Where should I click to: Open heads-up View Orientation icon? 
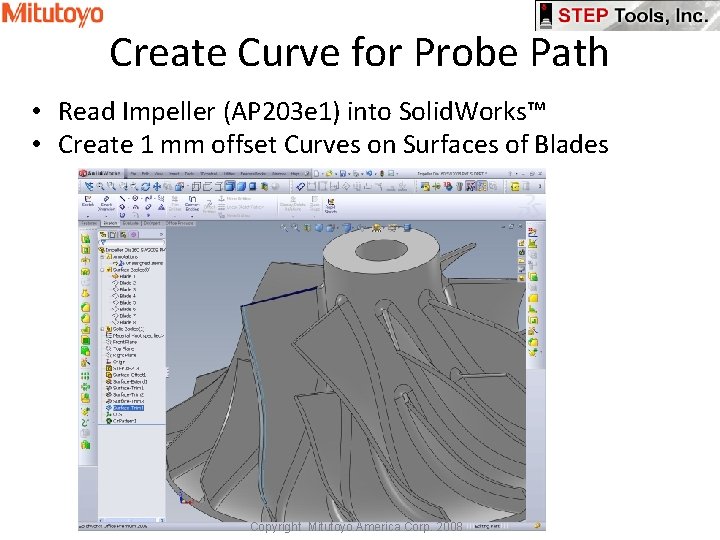[330, 227]
